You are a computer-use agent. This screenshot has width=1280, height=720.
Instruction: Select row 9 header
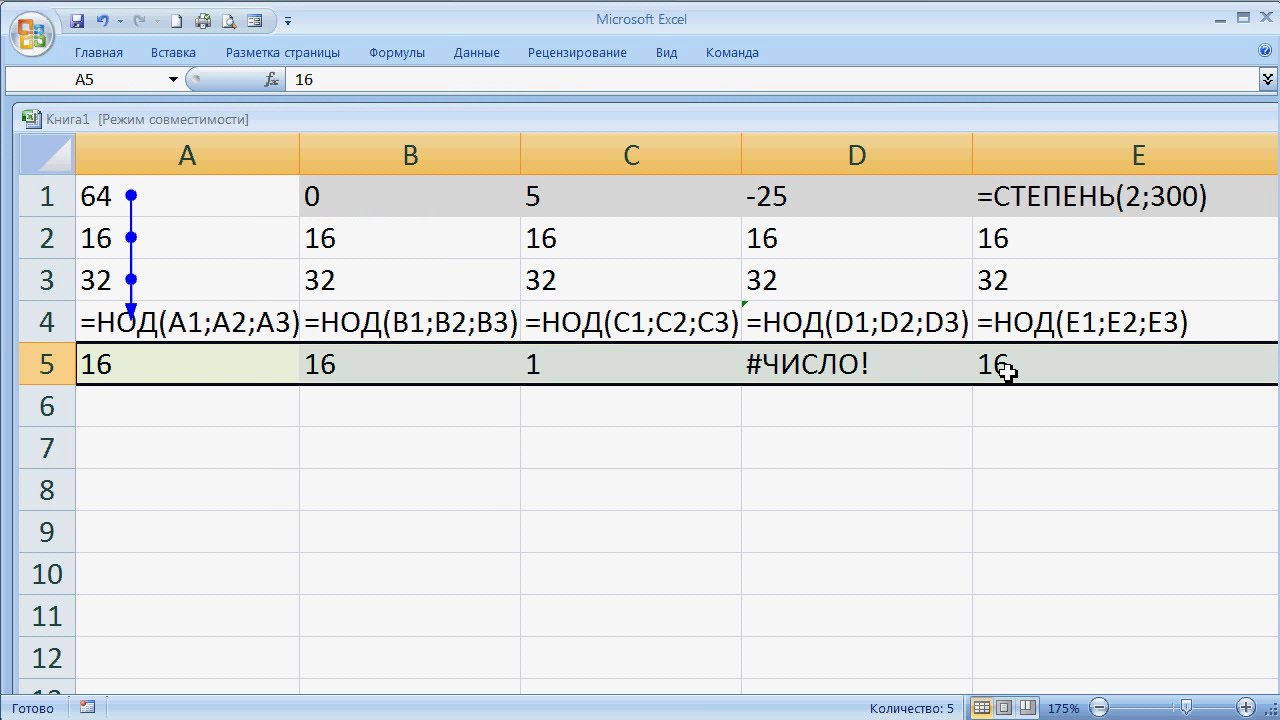(48, 532)
